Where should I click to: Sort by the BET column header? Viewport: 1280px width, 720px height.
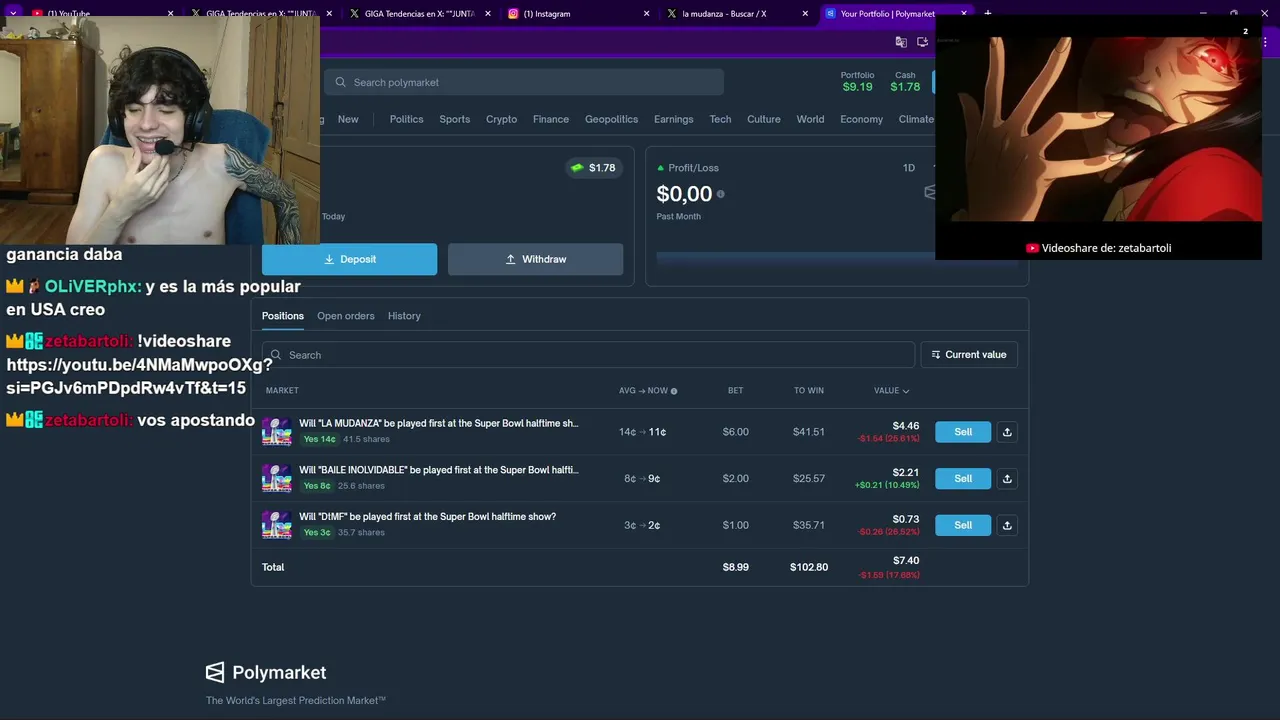tap(735, 391)
